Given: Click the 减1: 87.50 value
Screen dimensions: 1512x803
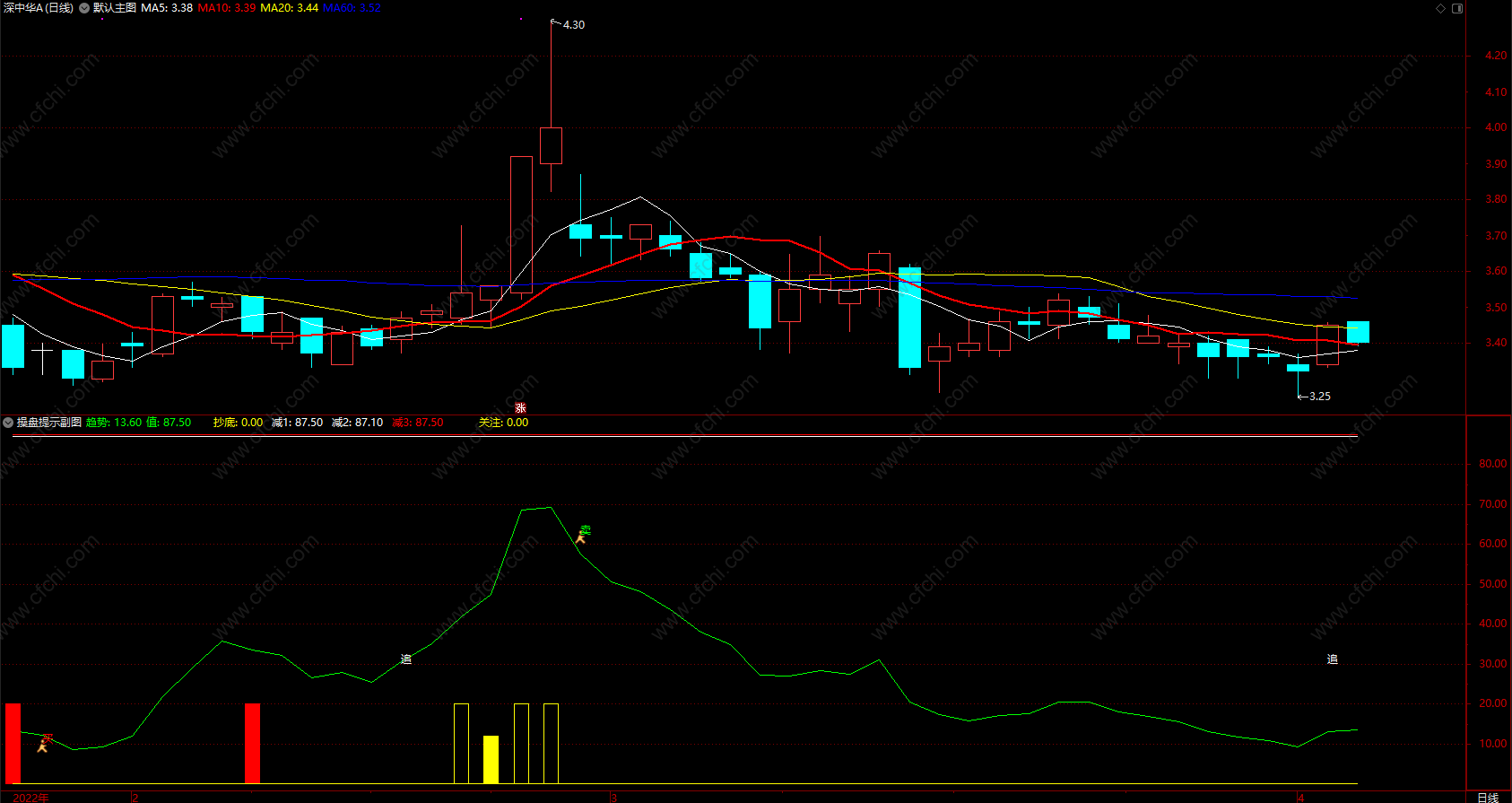Looking at the screenshot, I should click(297, 422).
